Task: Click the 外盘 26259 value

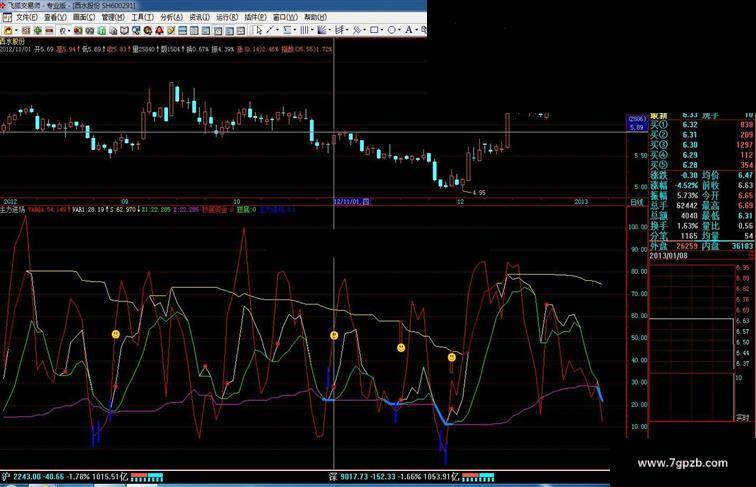Action: [687, 246]
